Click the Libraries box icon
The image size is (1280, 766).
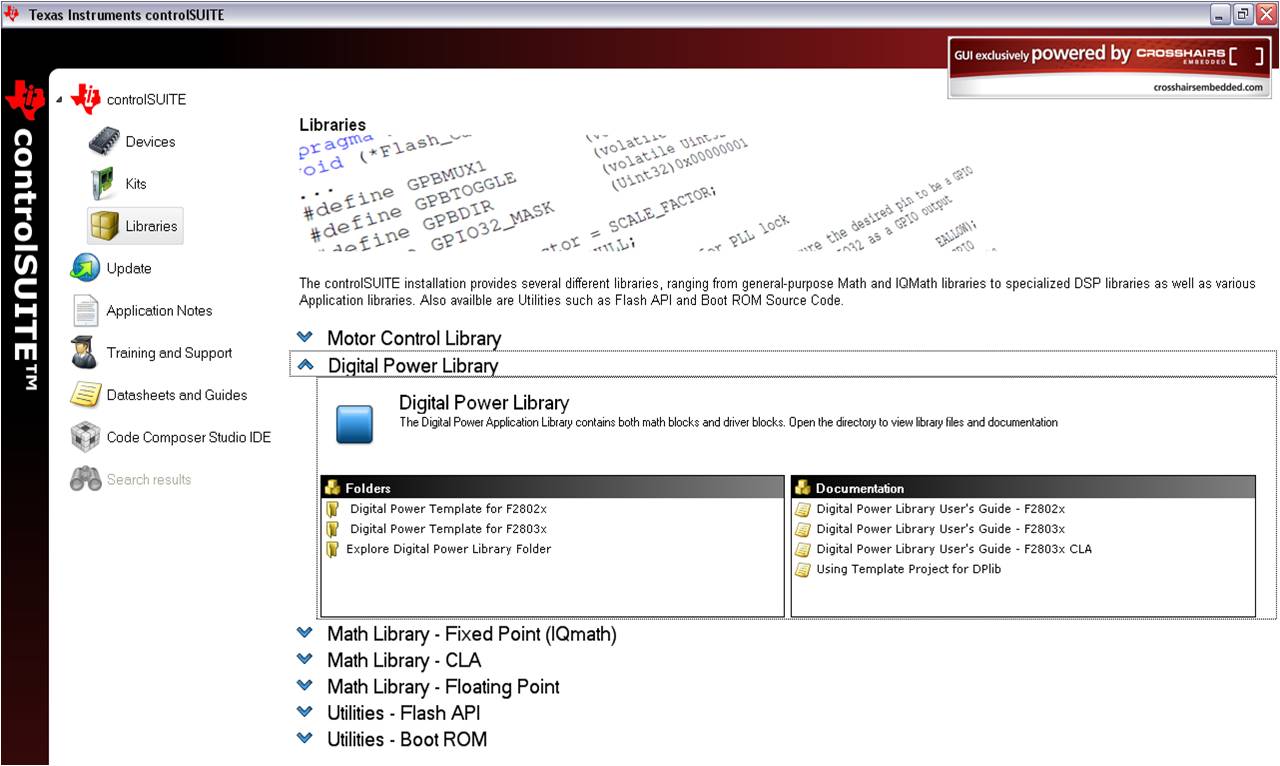(104, 226)
